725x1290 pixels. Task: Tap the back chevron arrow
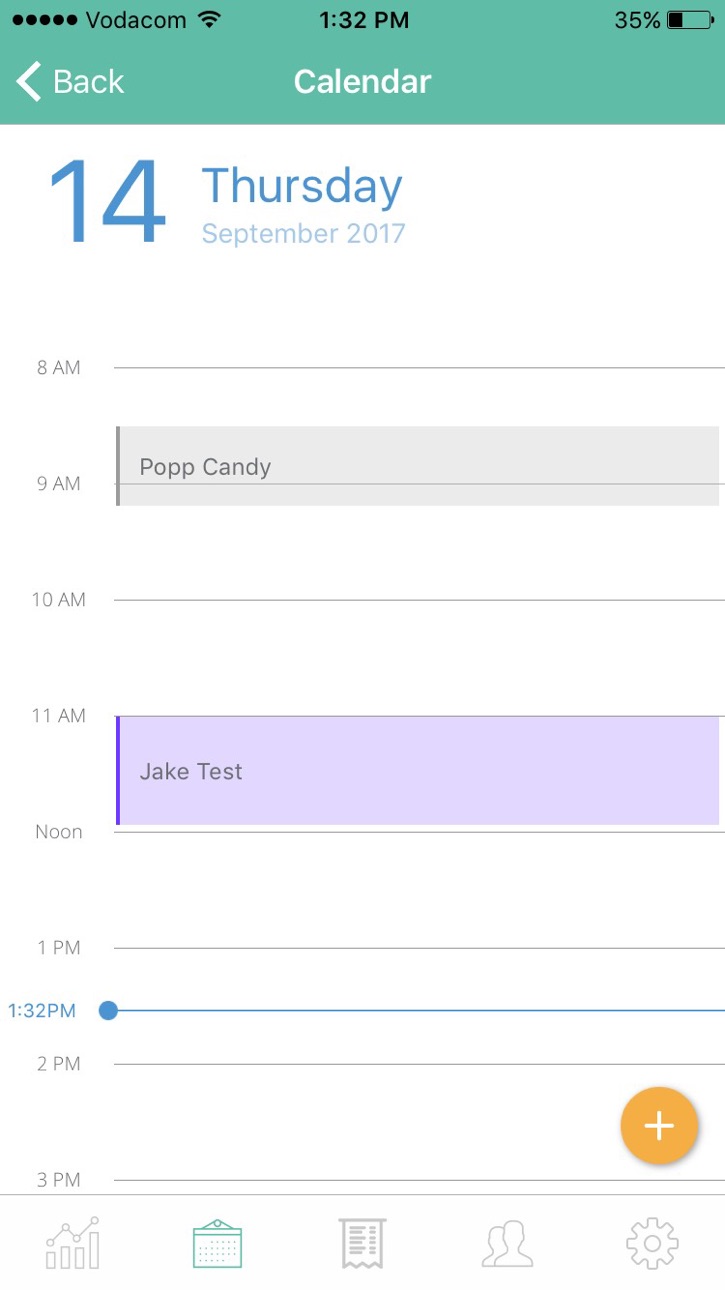click(x=30, y=81)
